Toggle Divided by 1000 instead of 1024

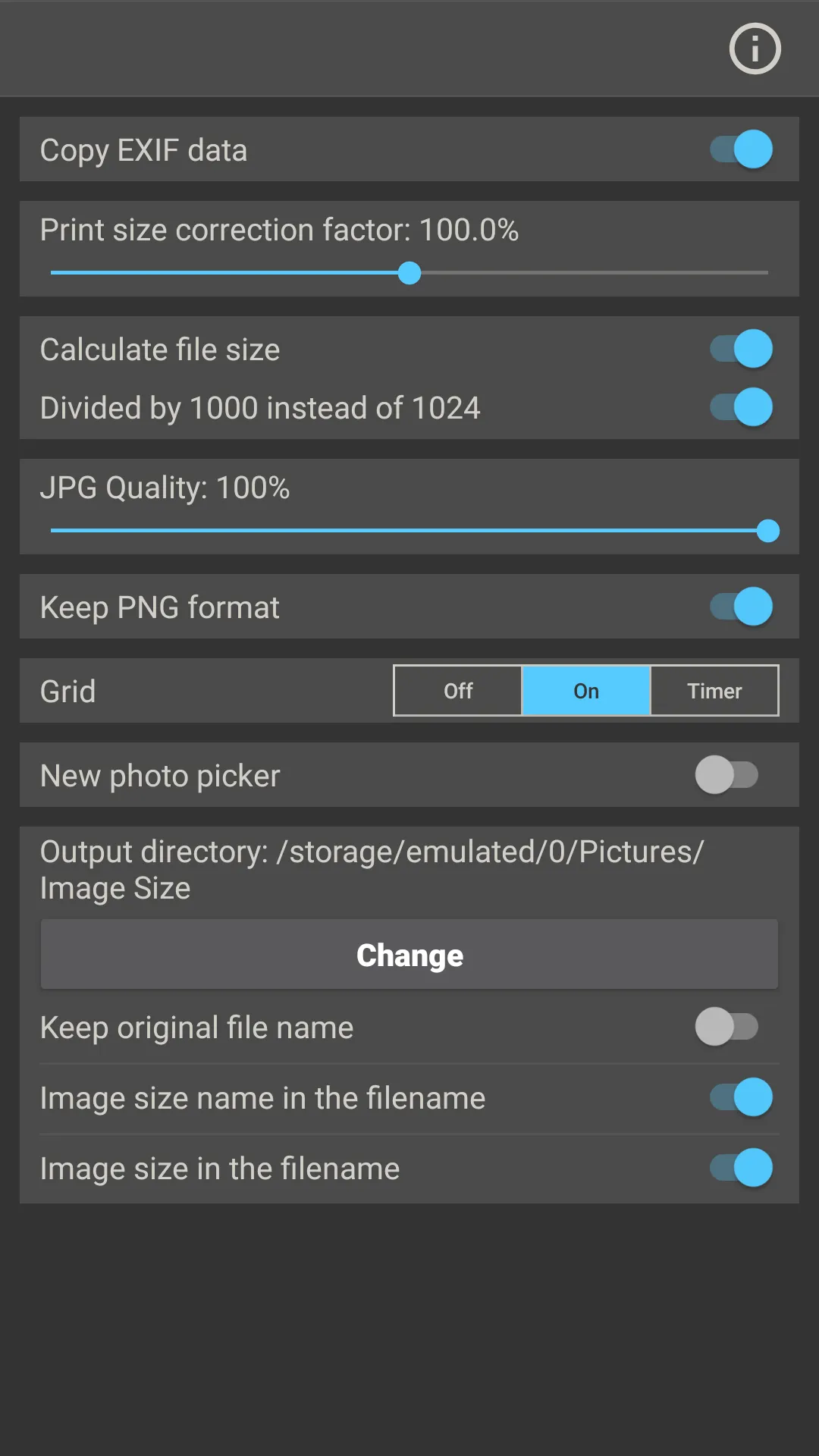point(739,407)
